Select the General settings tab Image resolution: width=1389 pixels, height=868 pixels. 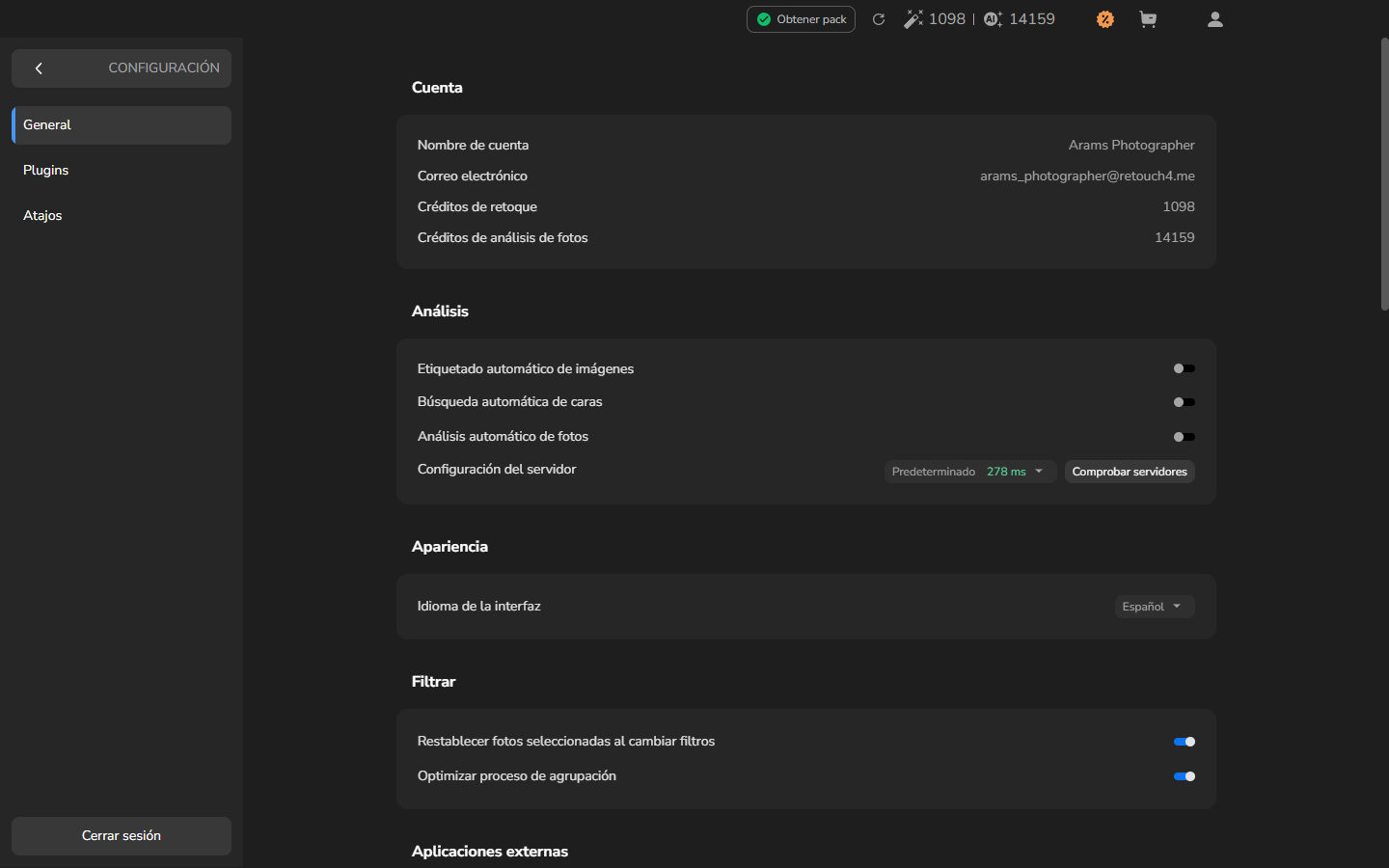[122, 125]
